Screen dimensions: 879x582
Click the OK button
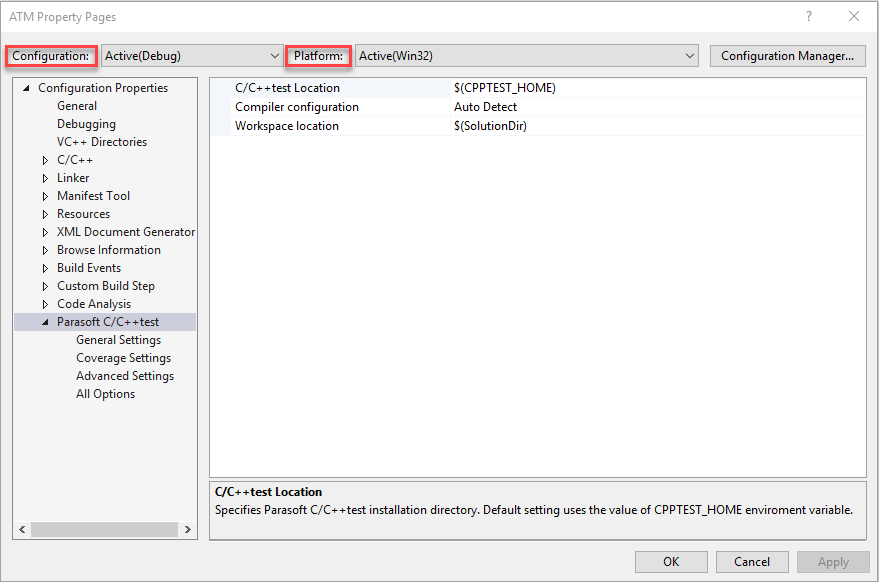click(671, 562)
